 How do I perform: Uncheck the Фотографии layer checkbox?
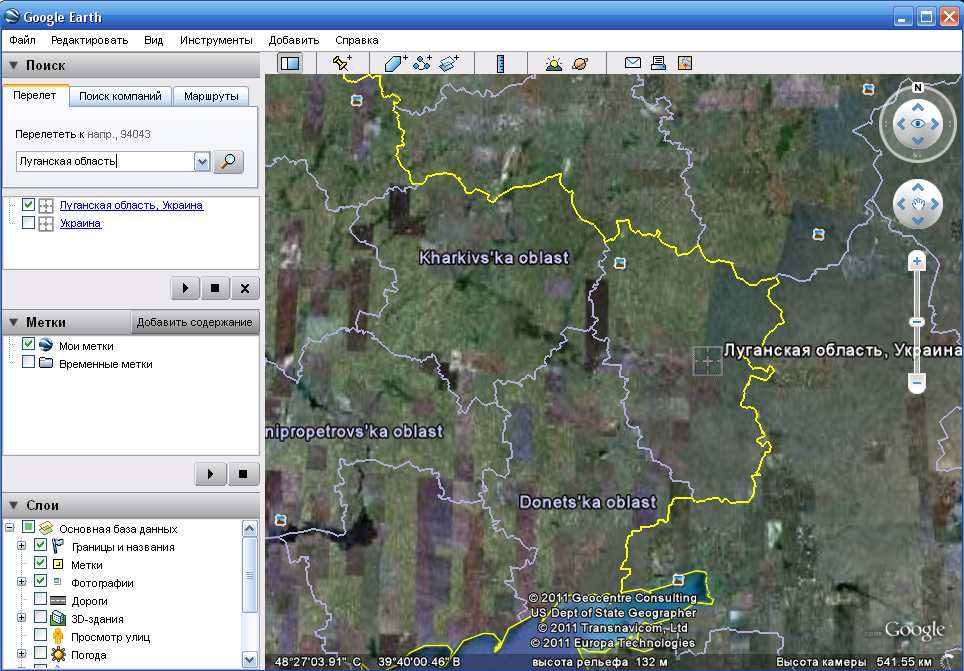tap(41, 581)
